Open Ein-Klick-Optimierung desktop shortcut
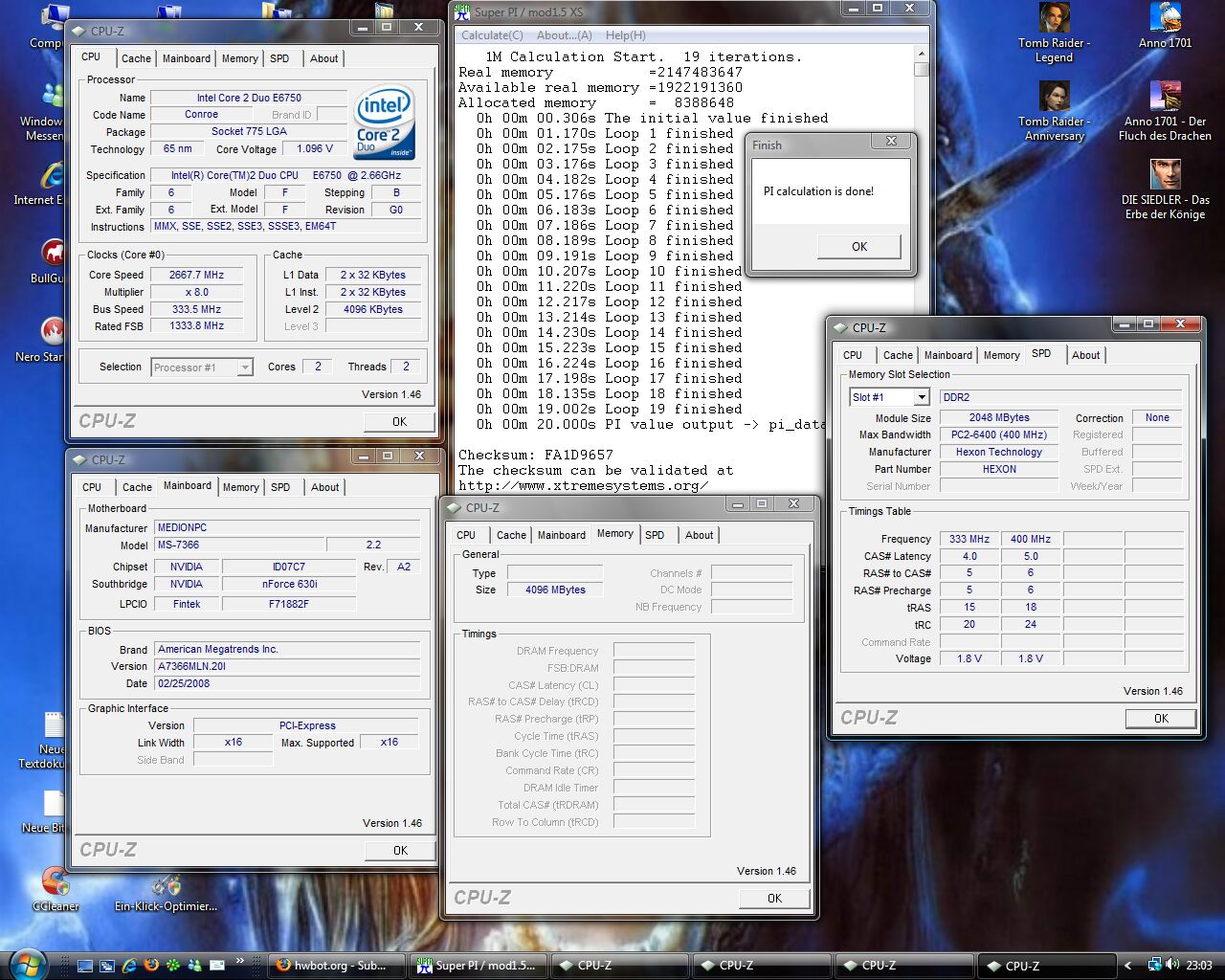1225x980 pixels. 166,889
